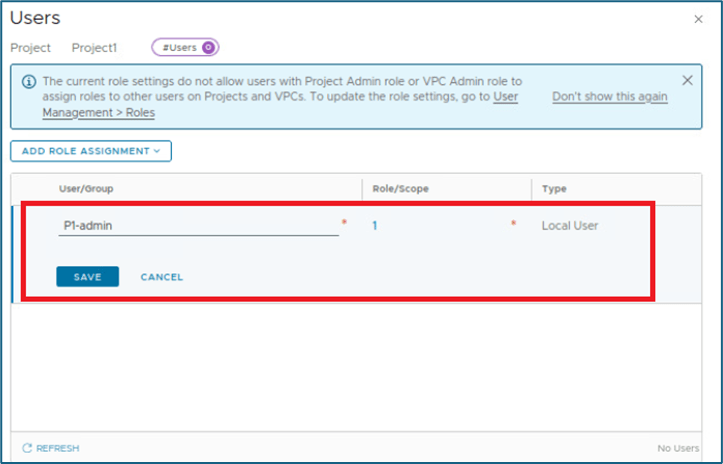Close the Users dialog

click(x=697, y=19)
